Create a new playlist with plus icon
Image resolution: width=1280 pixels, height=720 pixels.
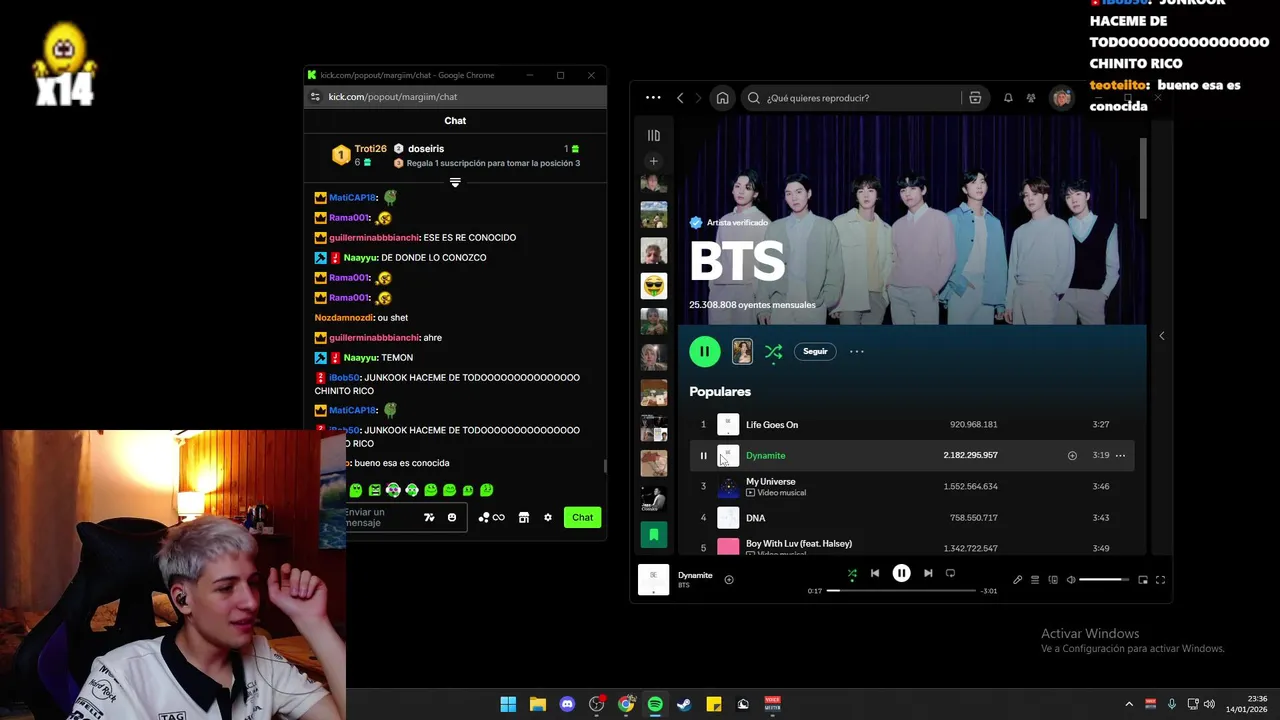pos(653,161)
